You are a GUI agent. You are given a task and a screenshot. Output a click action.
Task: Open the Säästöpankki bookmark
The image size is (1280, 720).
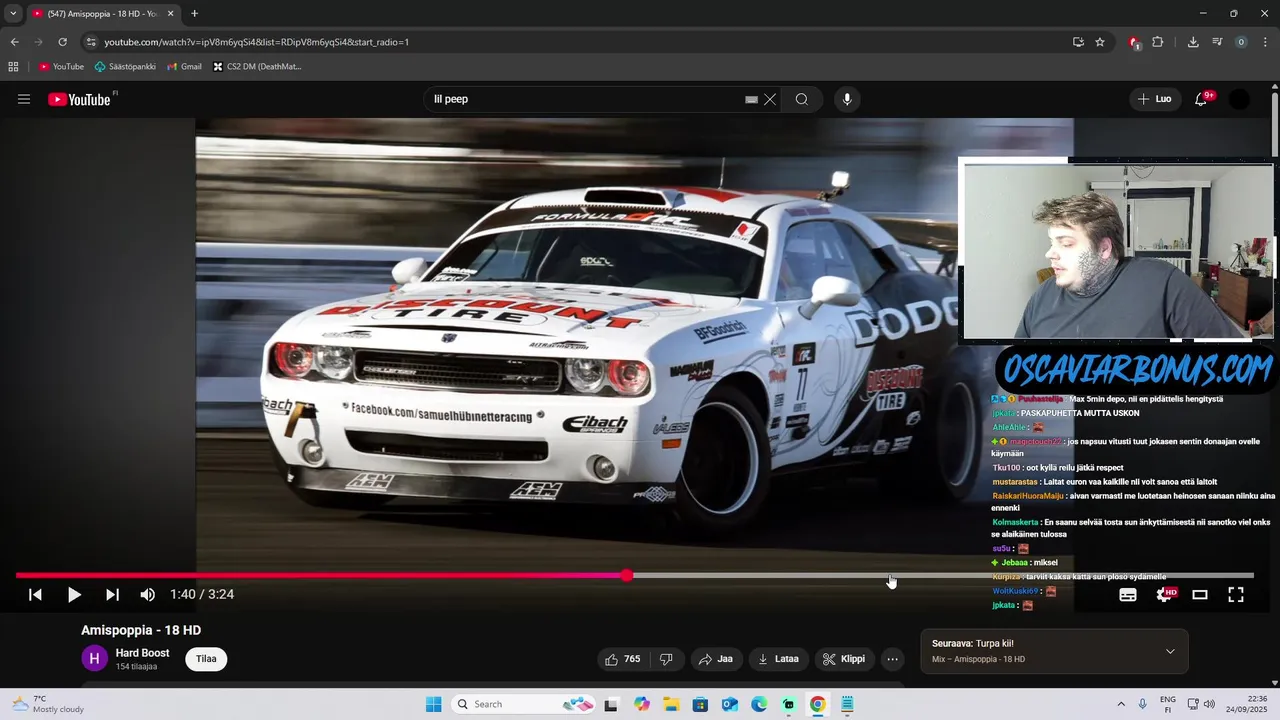pos(125,67)
